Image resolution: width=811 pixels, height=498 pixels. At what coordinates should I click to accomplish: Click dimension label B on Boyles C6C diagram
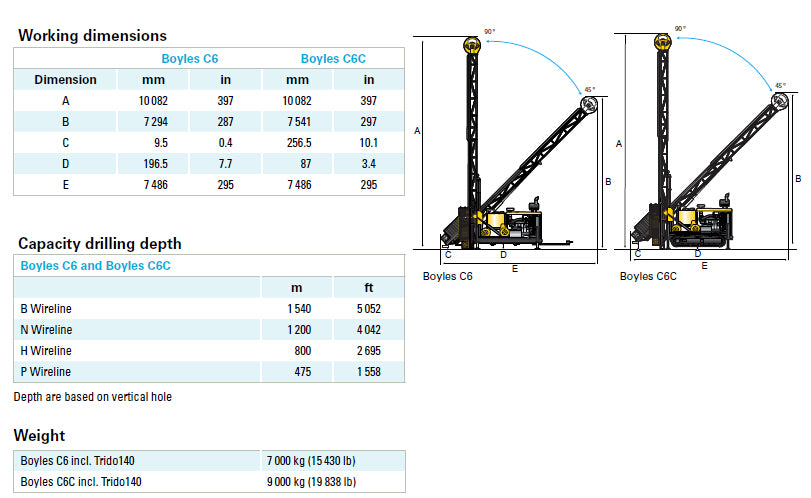(798, 178)
